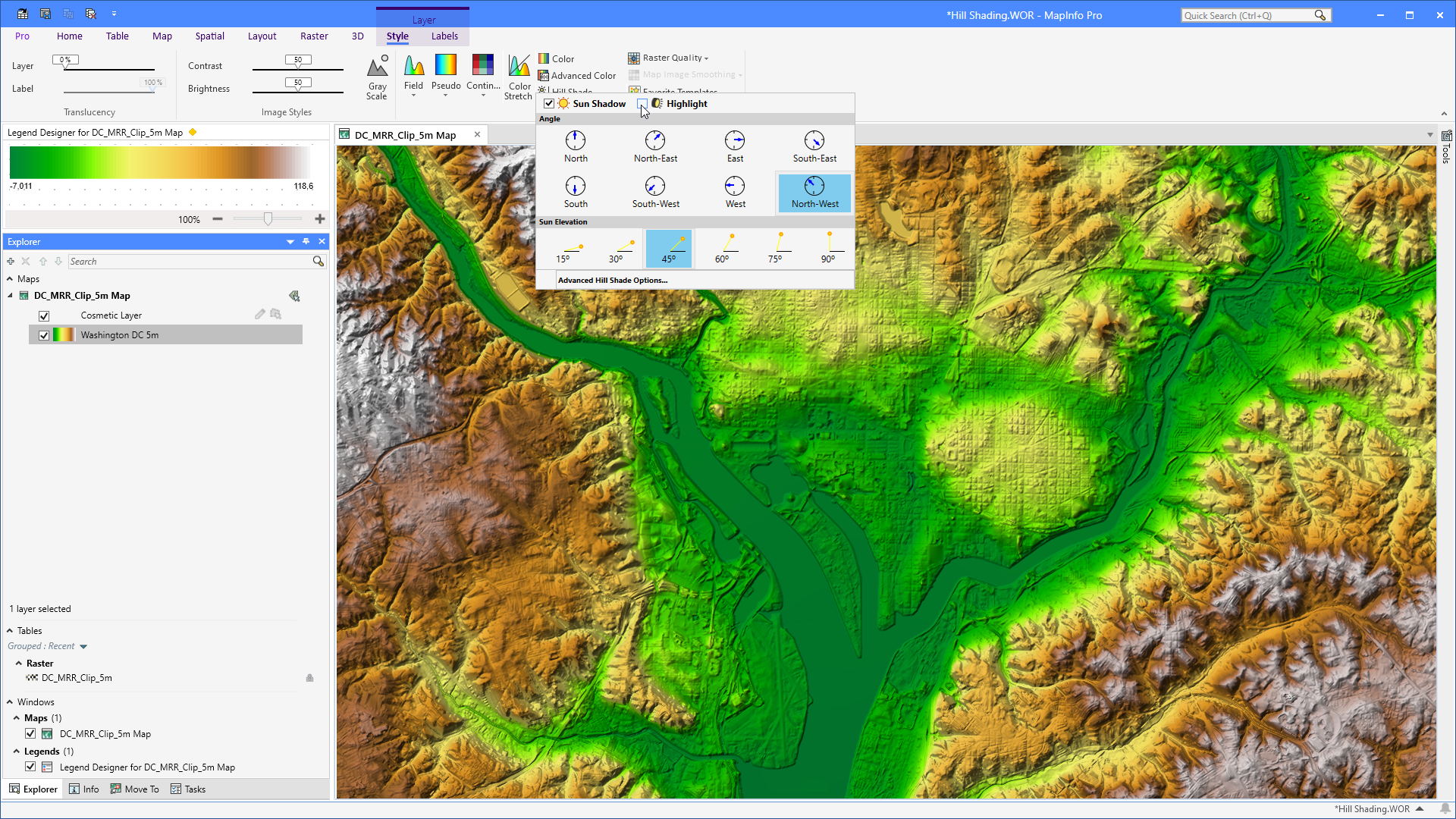Image resolution: width=1456 pixels, height=819 pixels.
Task: Uncheck Legend Designer window checkbox
Action: 30,767
